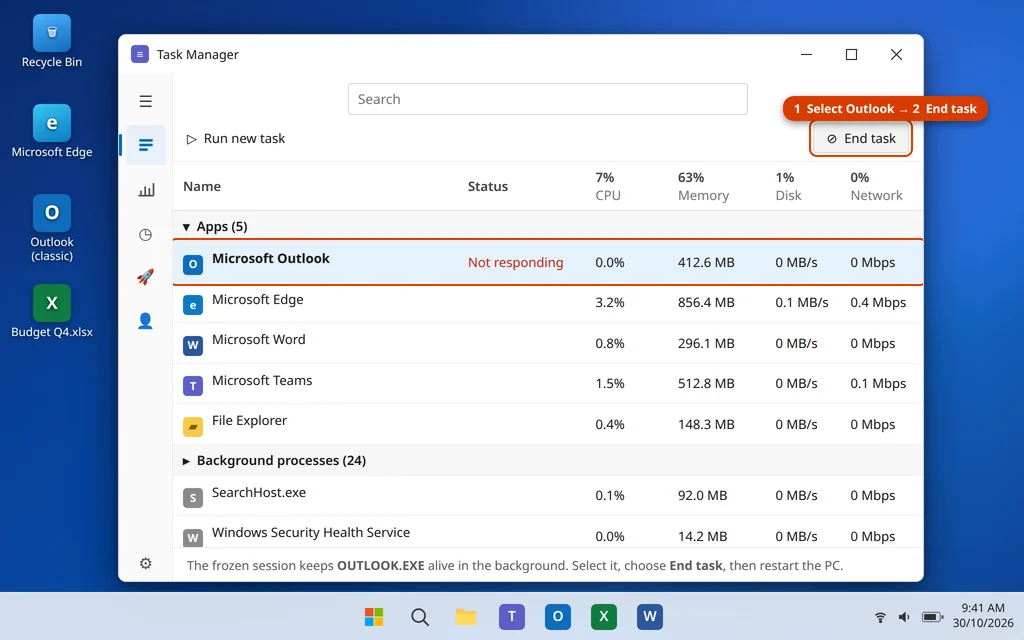
Task: Minimize the Task Manager window
Action: (x=807, y=54)
